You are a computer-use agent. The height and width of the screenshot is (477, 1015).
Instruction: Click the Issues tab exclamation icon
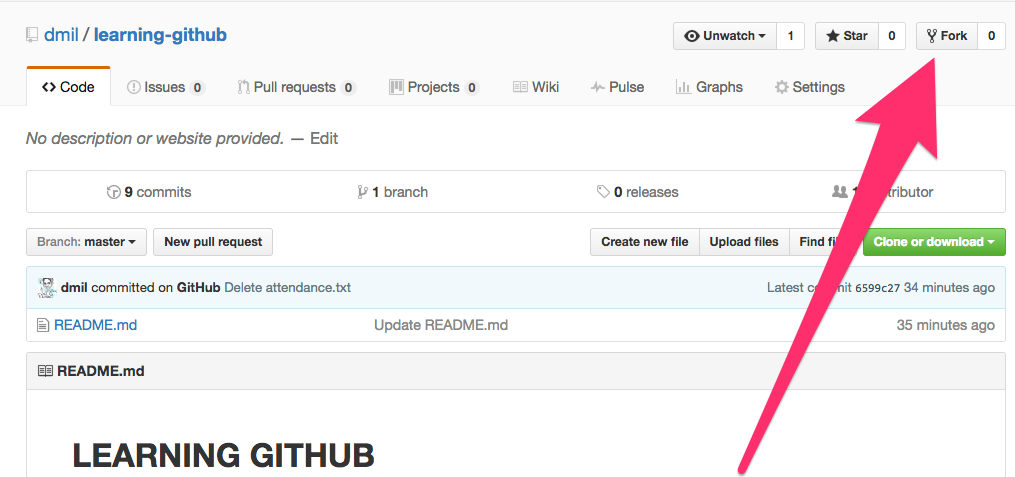click(134, 87)
